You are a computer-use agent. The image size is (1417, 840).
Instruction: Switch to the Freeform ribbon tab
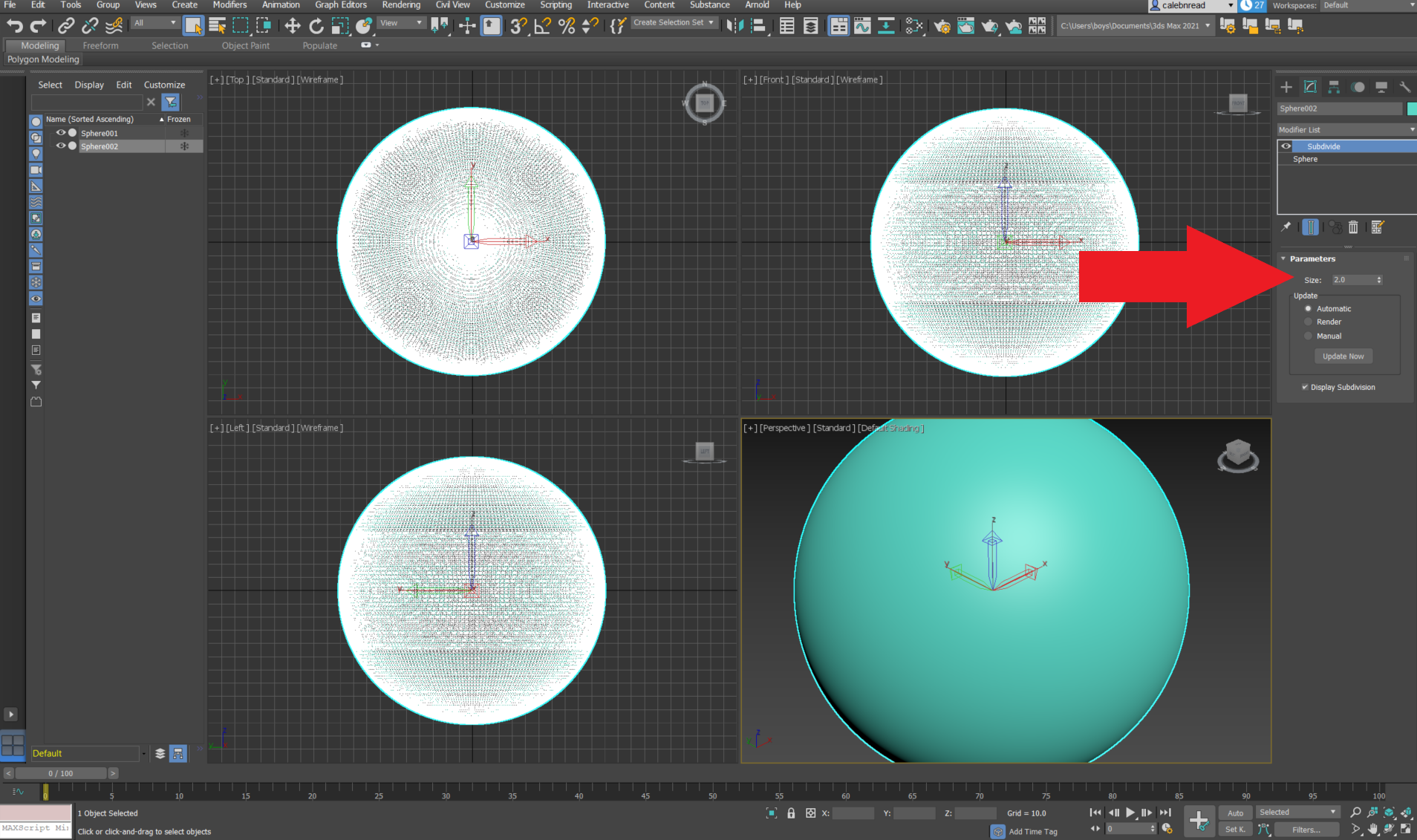101,45
